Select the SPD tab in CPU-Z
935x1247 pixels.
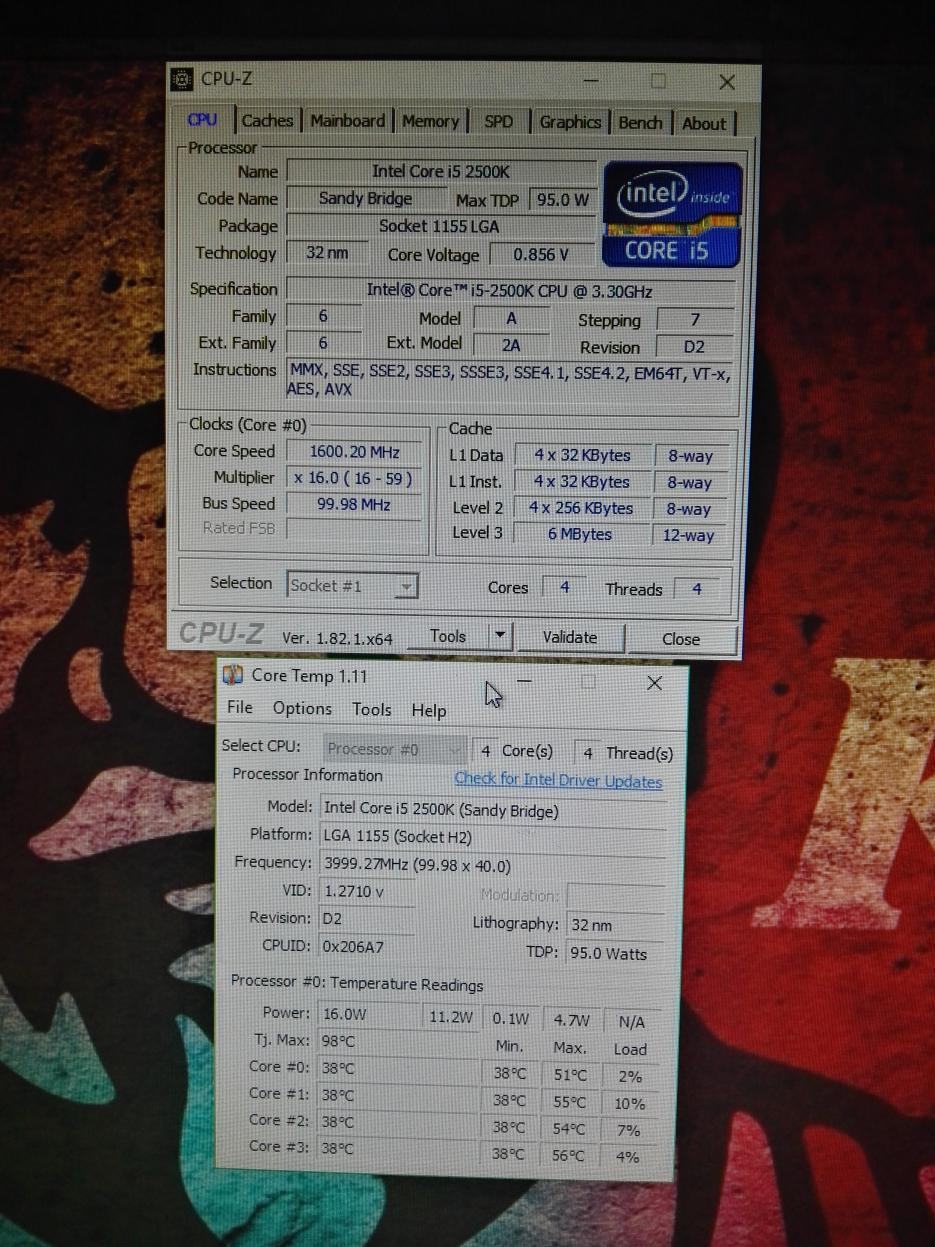click(498, 121)
